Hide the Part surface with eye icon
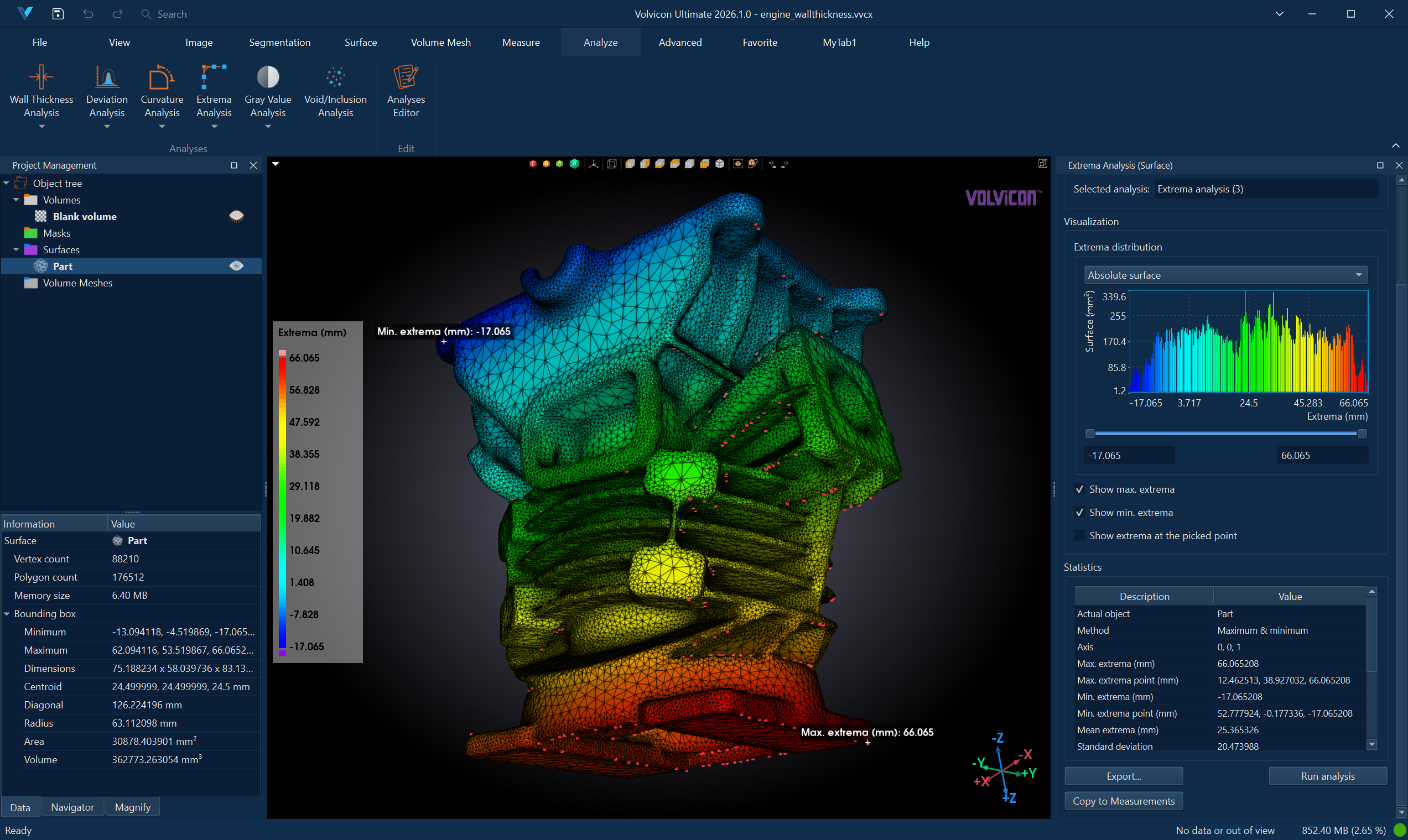The image size is (1408, 840). (x=237, y=266)
